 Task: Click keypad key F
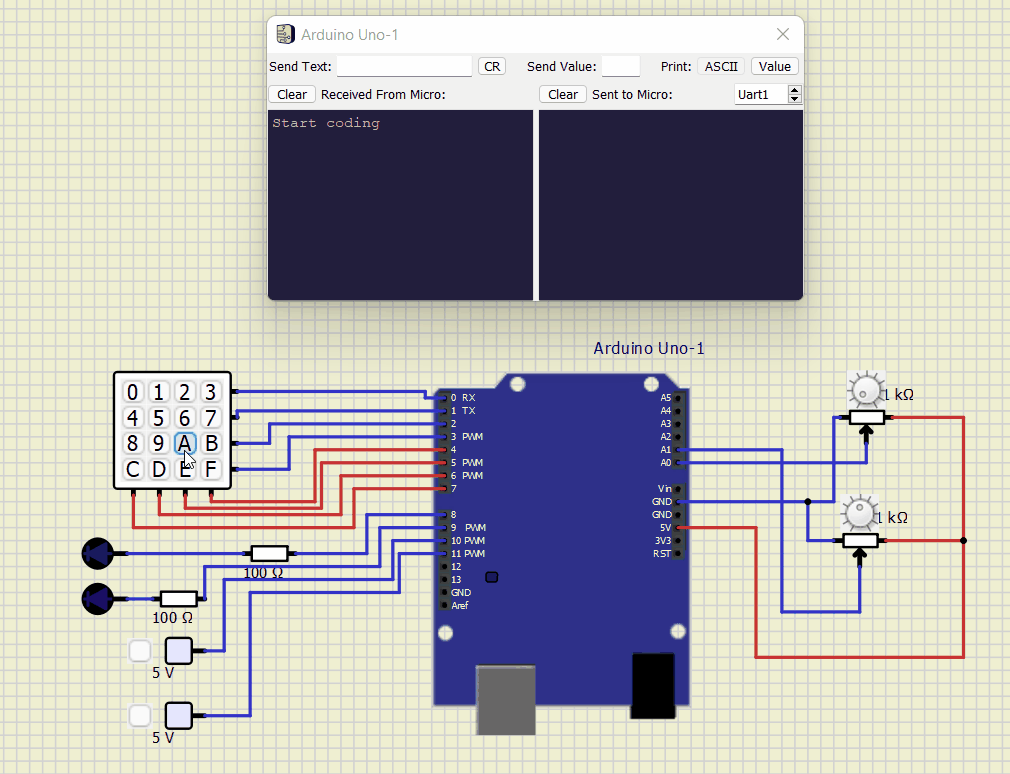point(211,469)
